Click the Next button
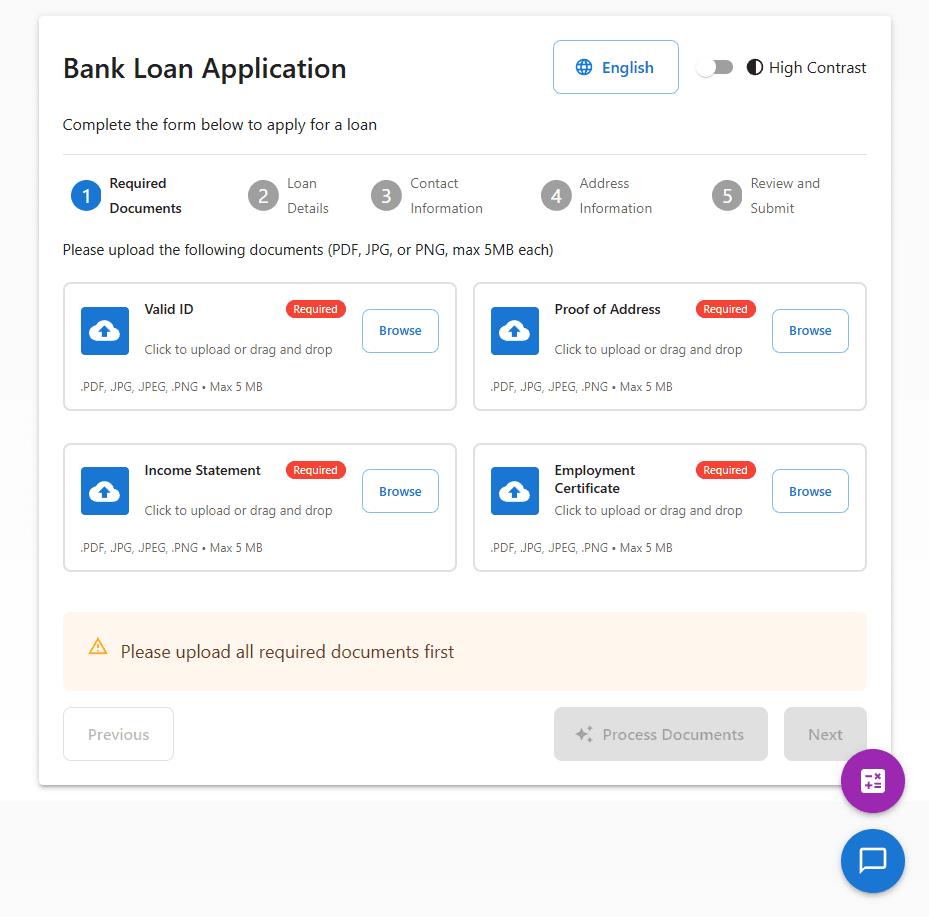This screenshot has height=917, width=929. tap(825, 734)
